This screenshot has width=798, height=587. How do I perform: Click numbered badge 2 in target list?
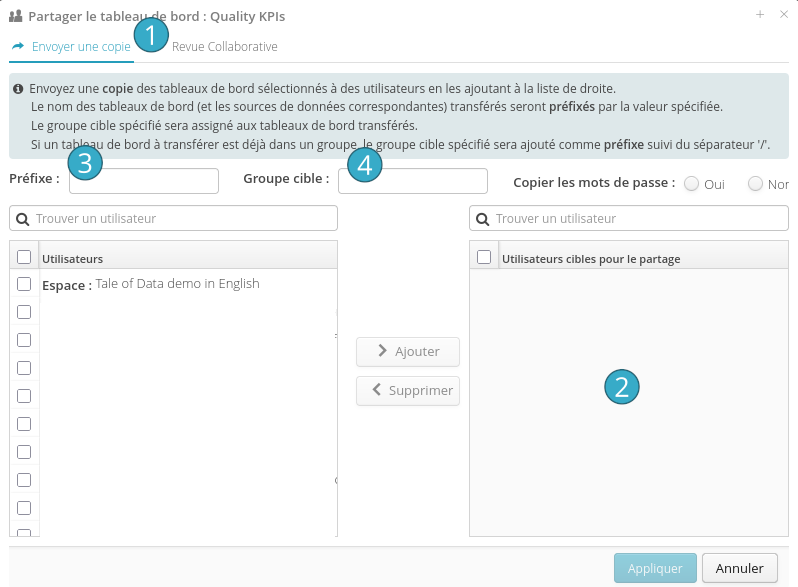point(621,387)
